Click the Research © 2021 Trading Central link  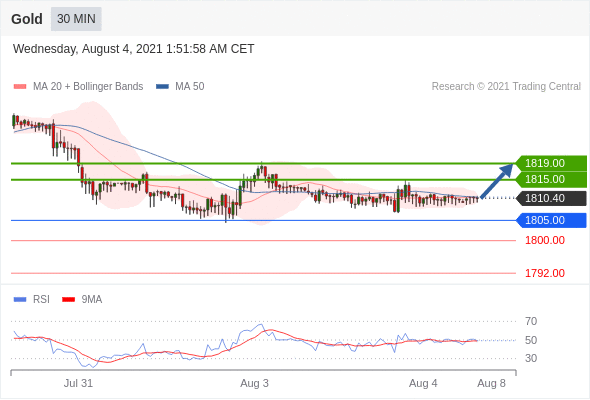[506, 87]
